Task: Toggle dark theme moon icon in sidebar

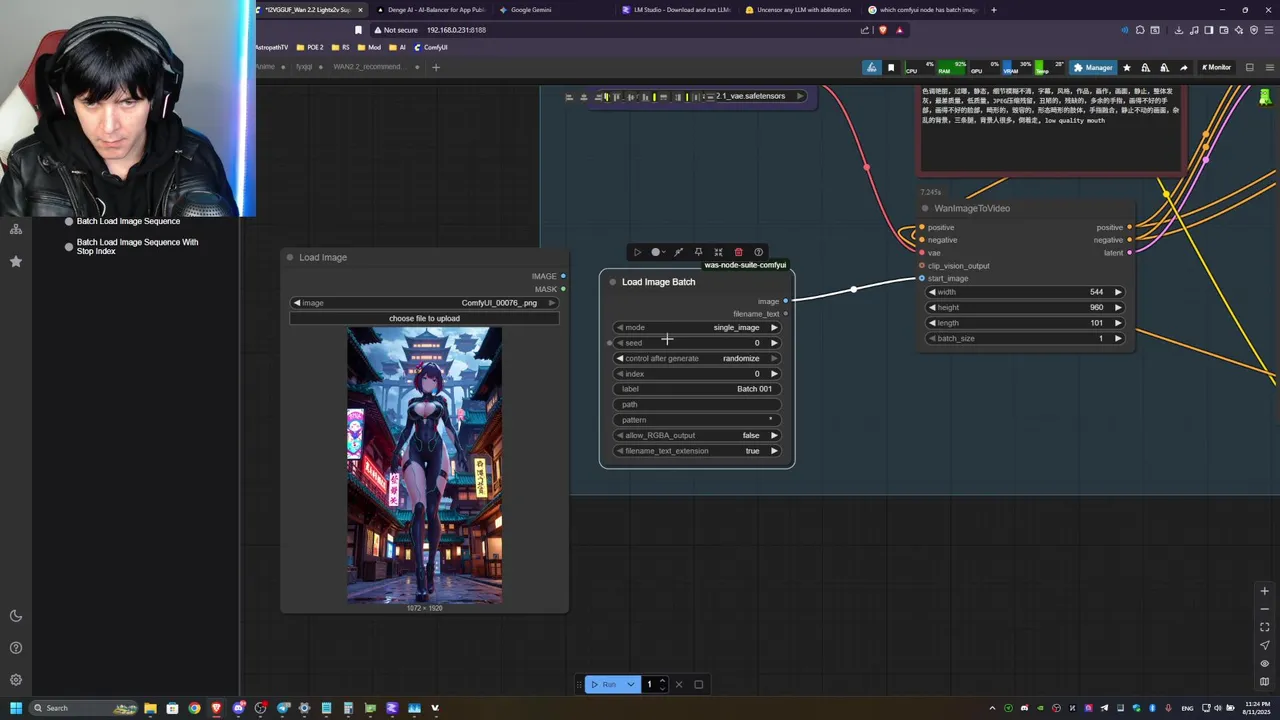Action: point(16,616)
